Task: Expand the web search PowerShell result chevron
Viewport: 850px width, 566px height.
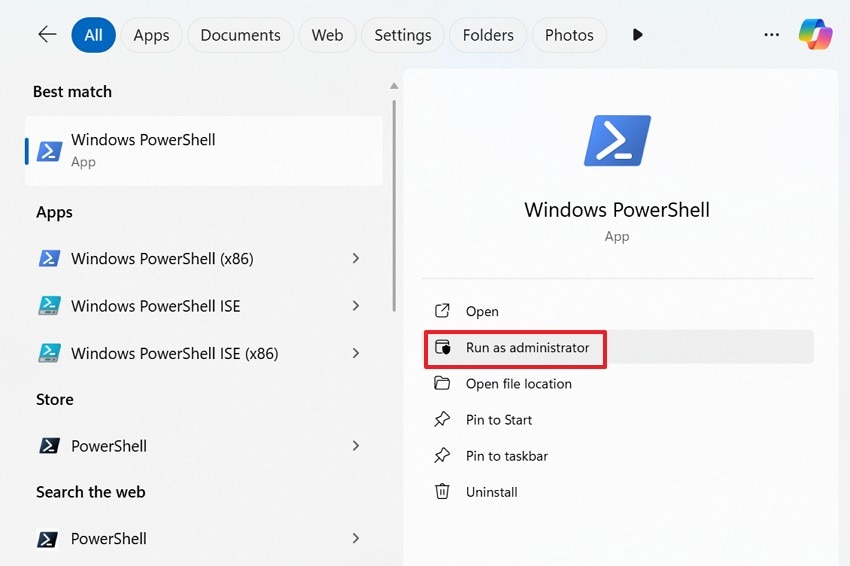Action: 356,538
